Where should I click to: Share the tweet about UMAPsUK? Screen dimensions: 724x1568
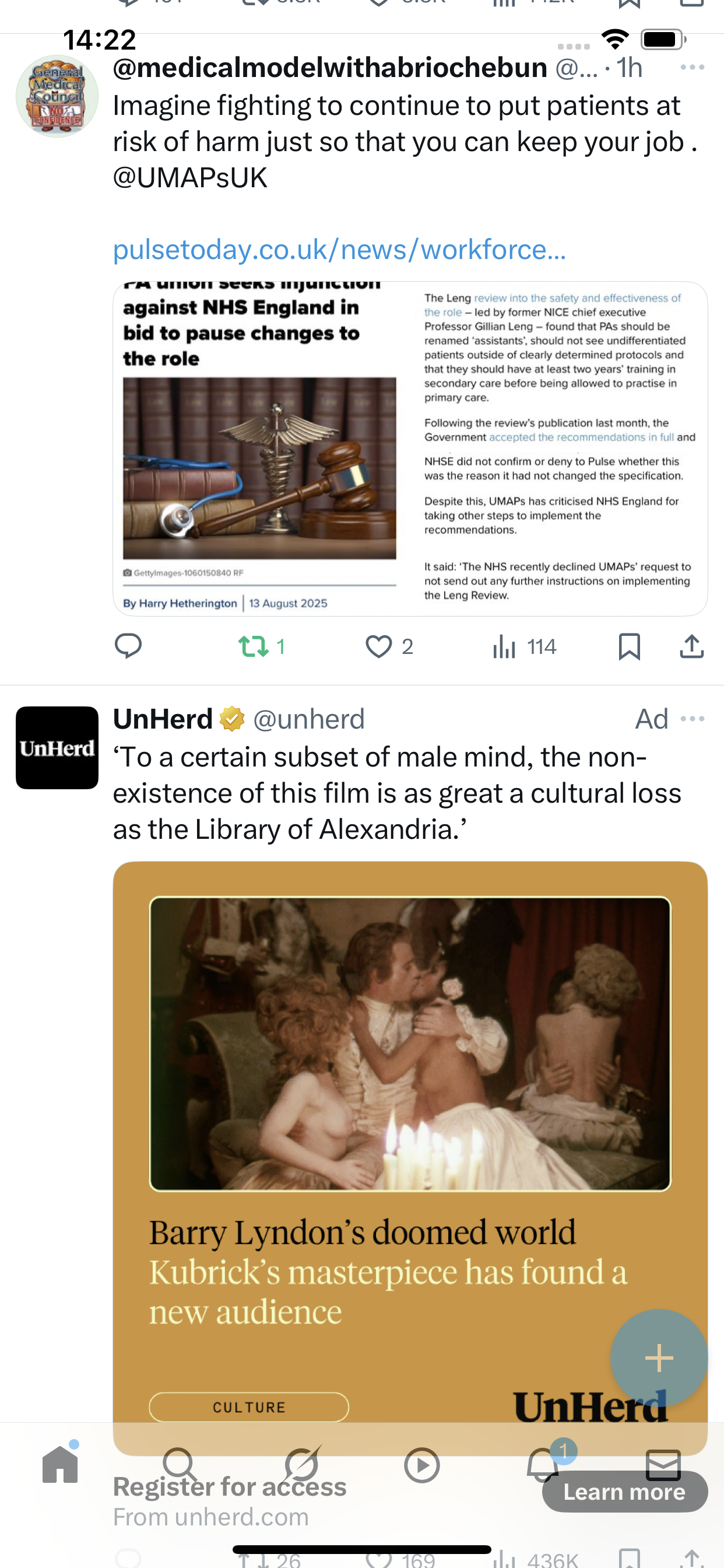(x=692, y=646)
